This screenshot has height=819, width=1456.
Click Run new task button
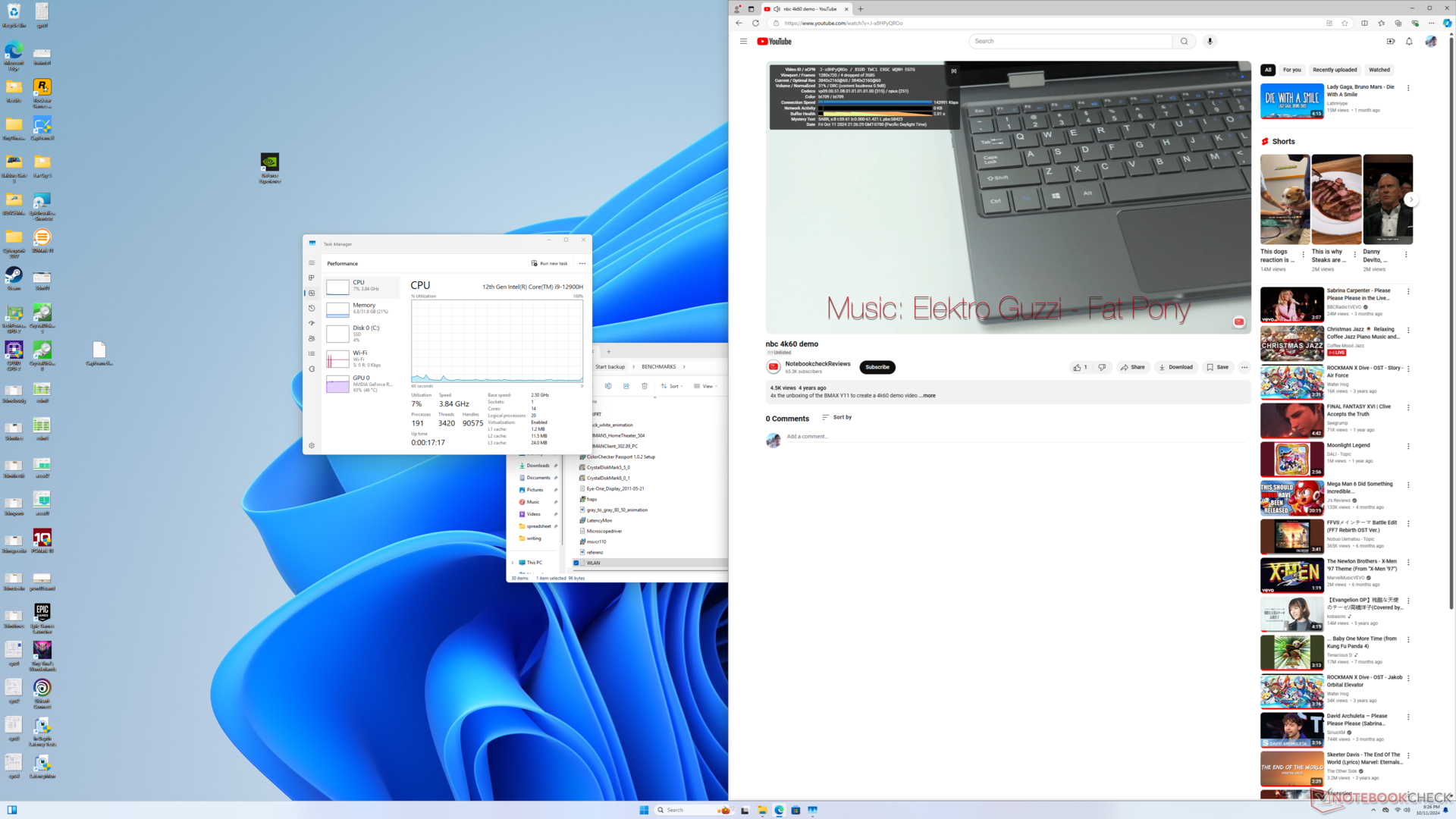[x=550, y=263]
